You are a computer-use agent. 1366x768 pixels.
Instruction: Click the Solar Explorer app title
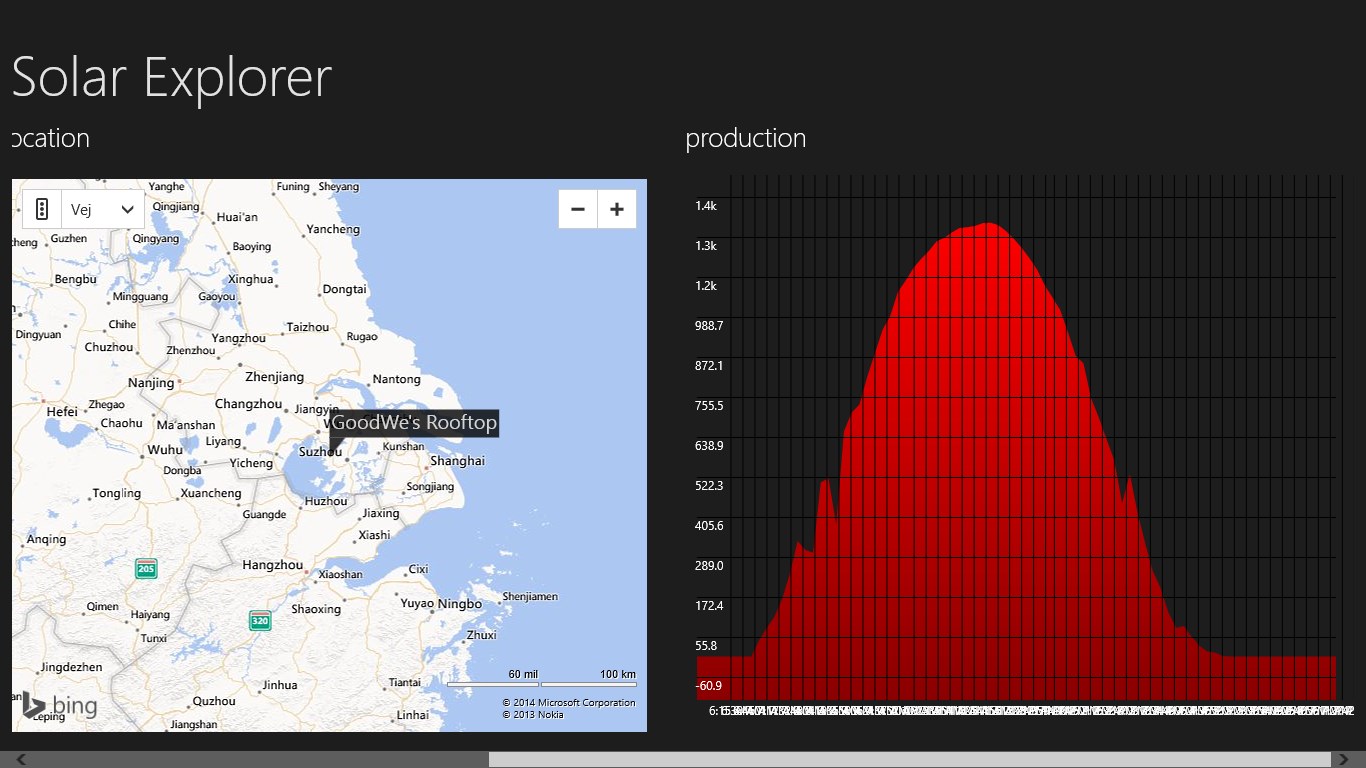171,77
